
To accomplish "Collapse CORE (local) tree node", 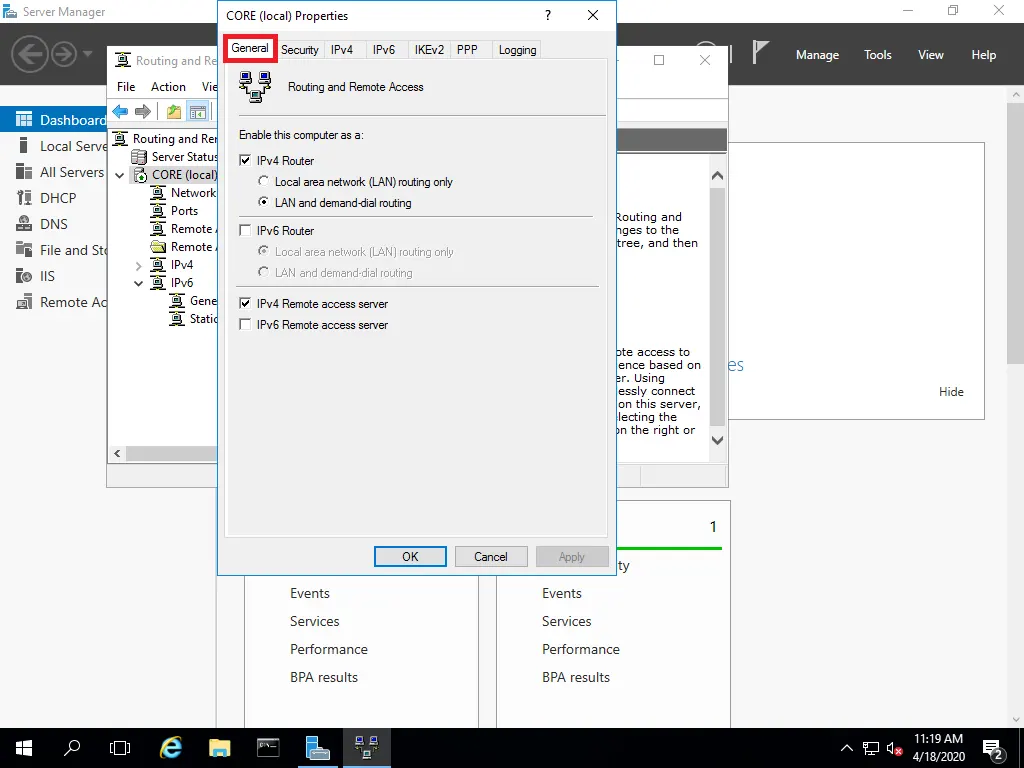I will click(120, 175).
